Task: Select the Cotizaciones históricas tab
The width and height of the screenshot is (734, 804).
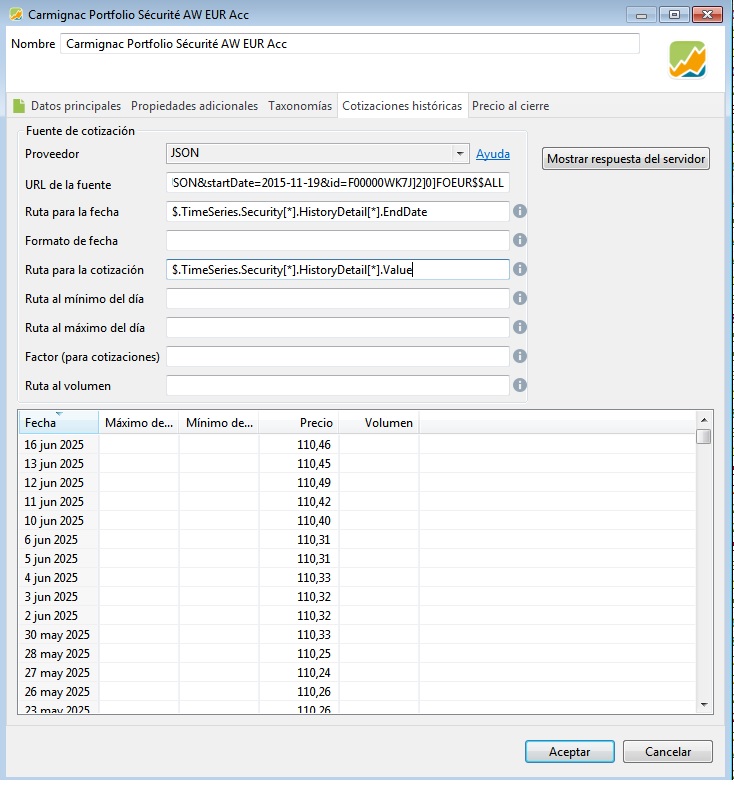Action: tap(402, 106)
